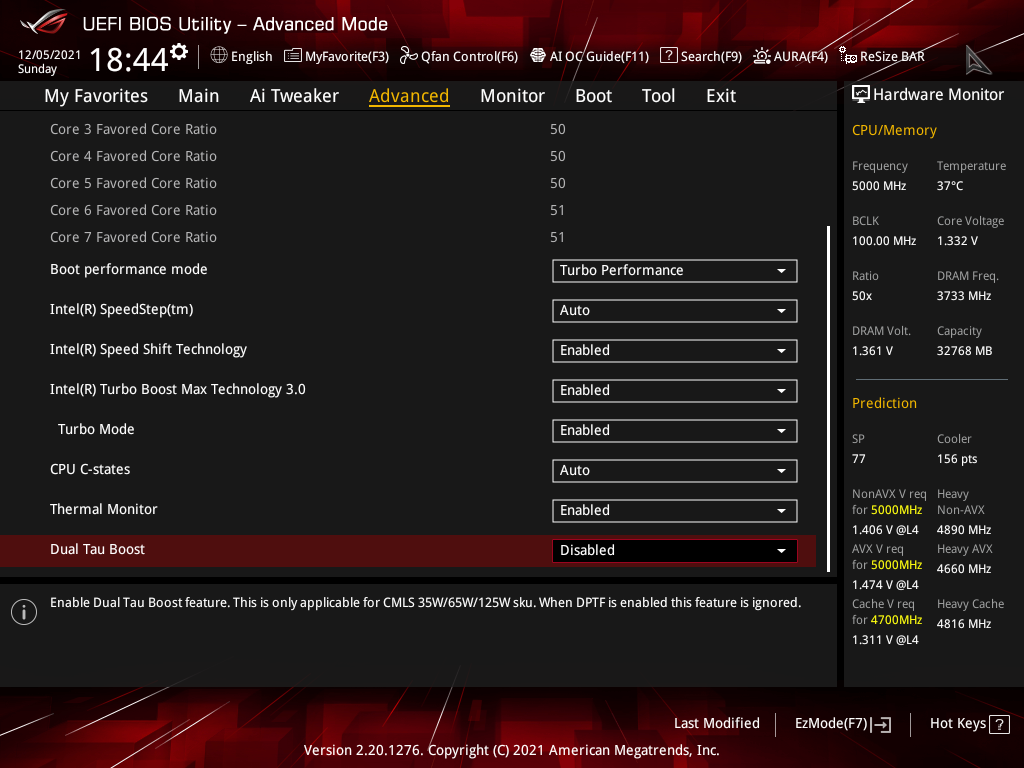Viewport: 1024px width, 768px height.
Task: Click the ReSize BAR label
Action: (x=892, y=57)
